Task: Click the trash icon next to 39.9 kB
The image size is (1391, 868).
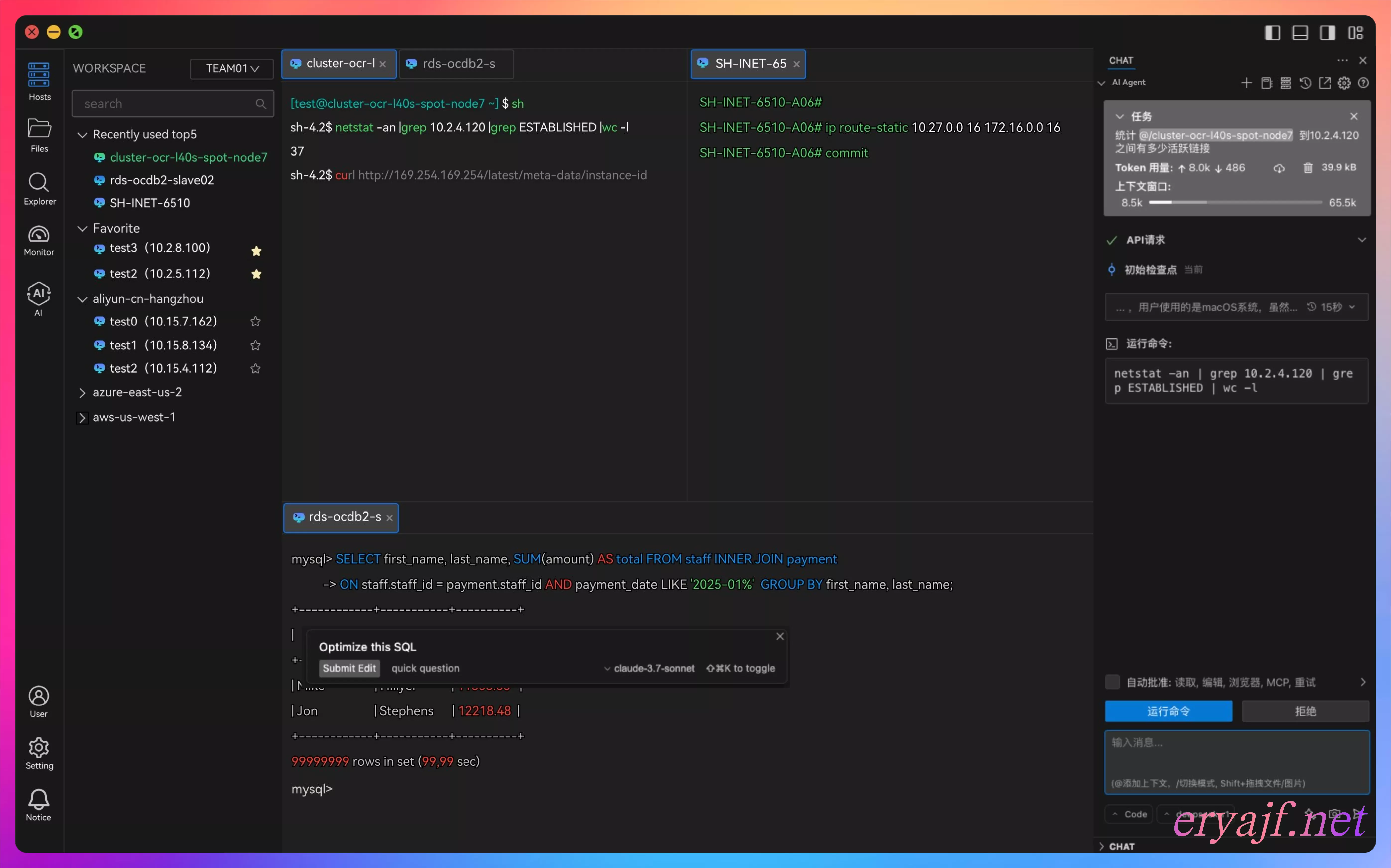Action: pyautogui.click(x=1308, y=168)
